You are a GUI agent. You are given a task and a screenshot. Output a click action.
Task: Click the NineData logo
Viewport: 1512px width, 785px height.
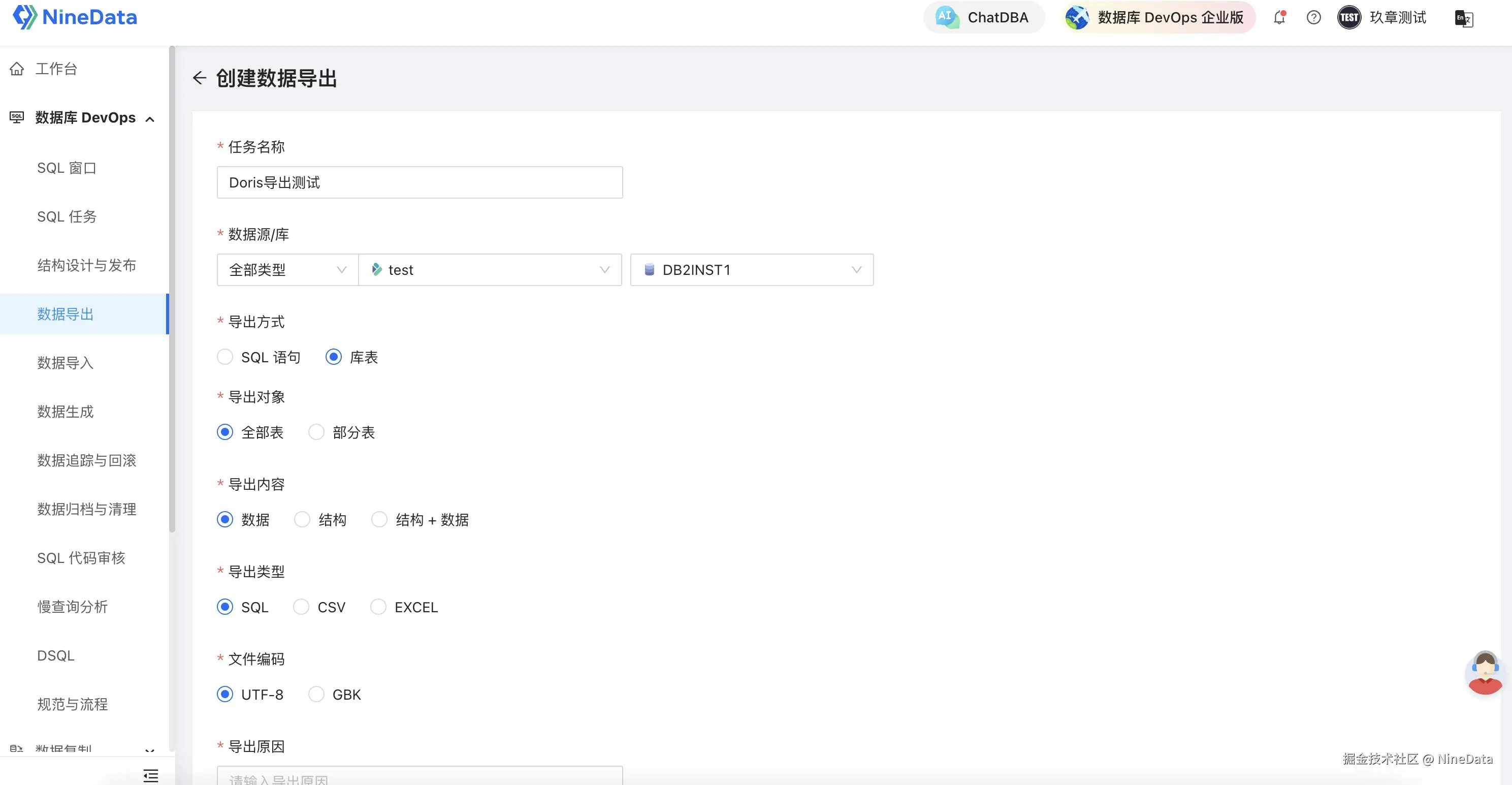(75, 17)
